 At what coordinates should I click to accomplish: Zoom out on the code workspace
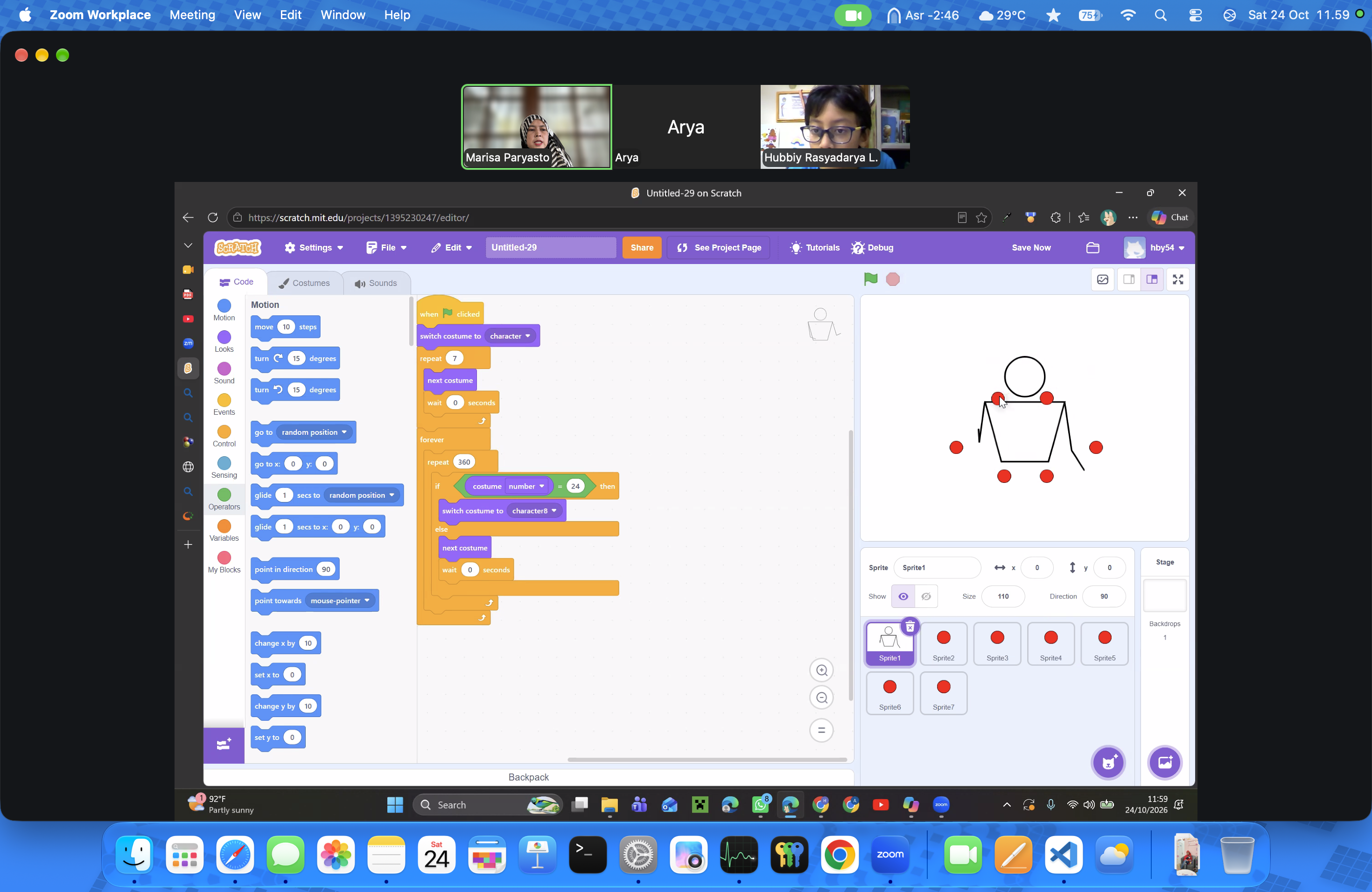[821, 698]
